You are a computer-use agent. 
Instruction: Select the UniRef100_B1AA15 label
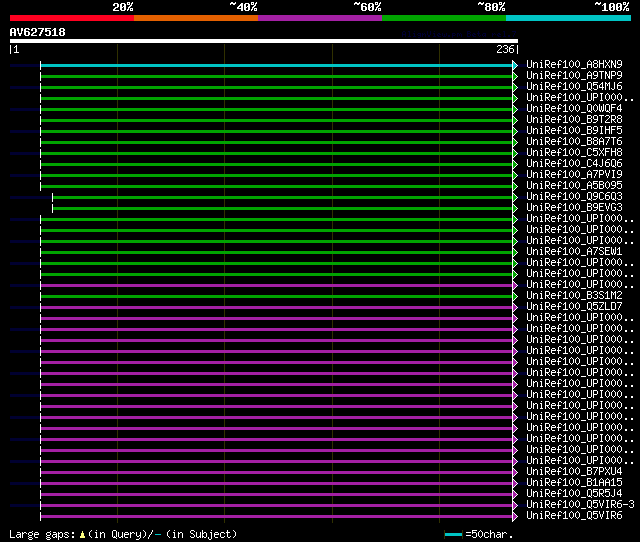[x=574, y=483]
